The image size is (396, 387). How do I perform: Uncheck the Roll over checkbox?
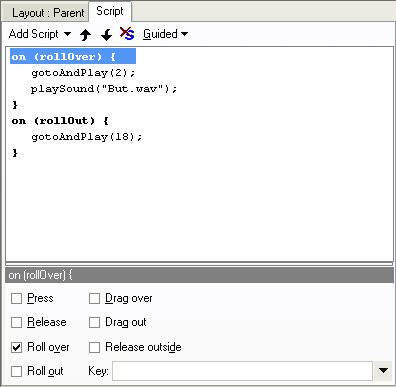[x=16, y=347]
